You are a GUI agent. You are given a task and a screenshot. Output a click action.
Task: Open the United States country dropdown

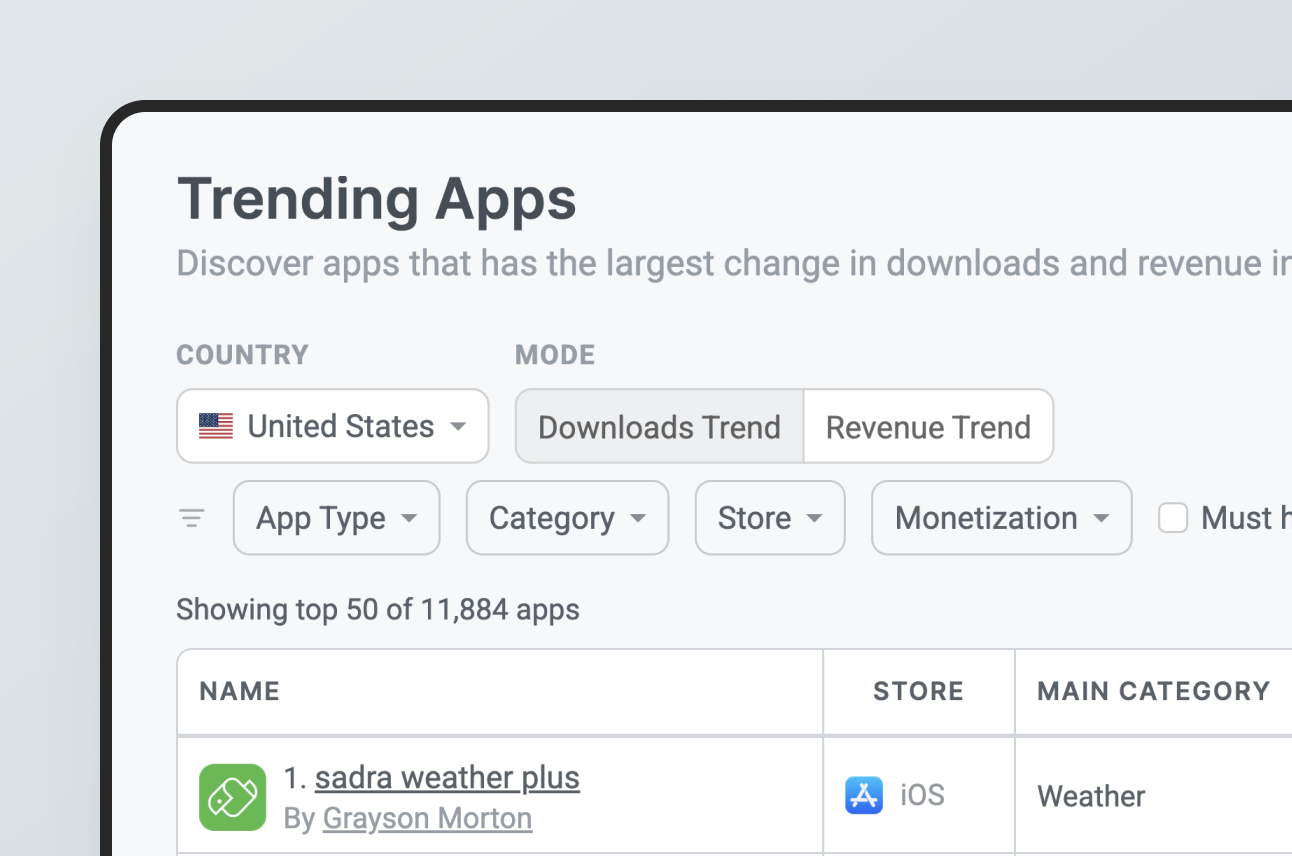pos(332,426)
